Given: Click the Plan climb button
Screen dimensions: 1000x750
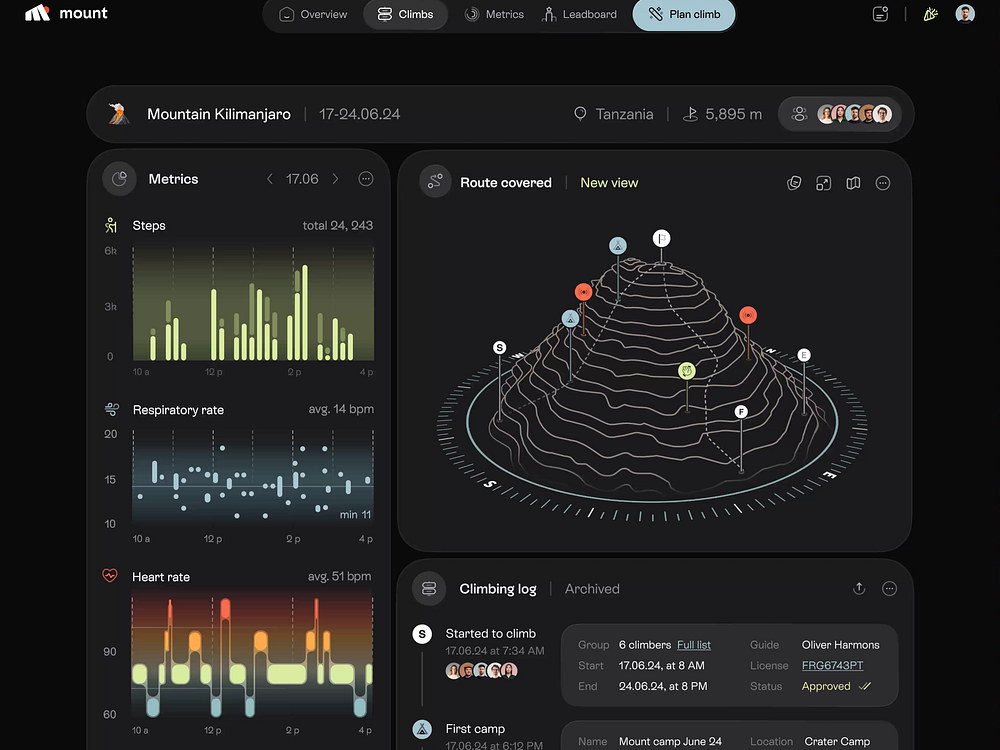Looking at the screenshot, I should tap(684, 15).
